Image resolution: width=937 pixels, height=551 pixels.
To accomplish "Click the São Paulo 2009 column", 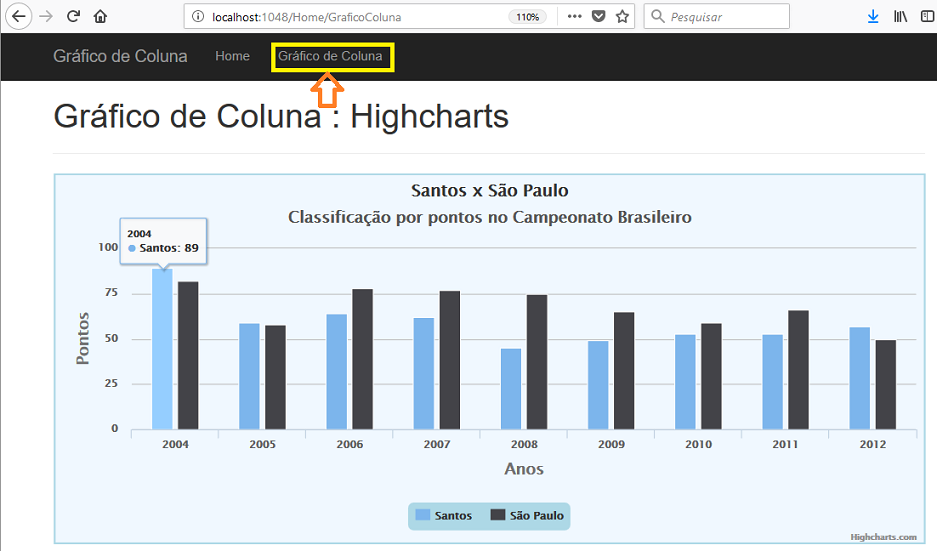I will coord(624,371).
